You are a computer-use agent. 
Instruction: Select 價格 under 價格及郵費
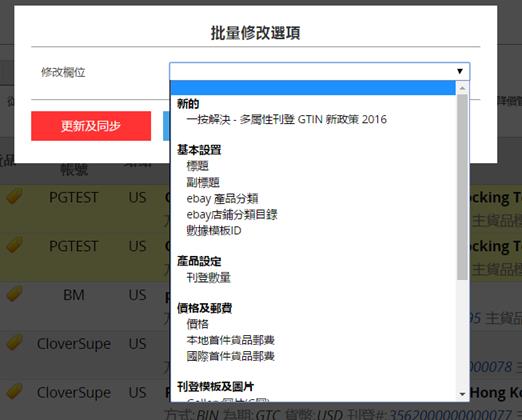(197, 324)
